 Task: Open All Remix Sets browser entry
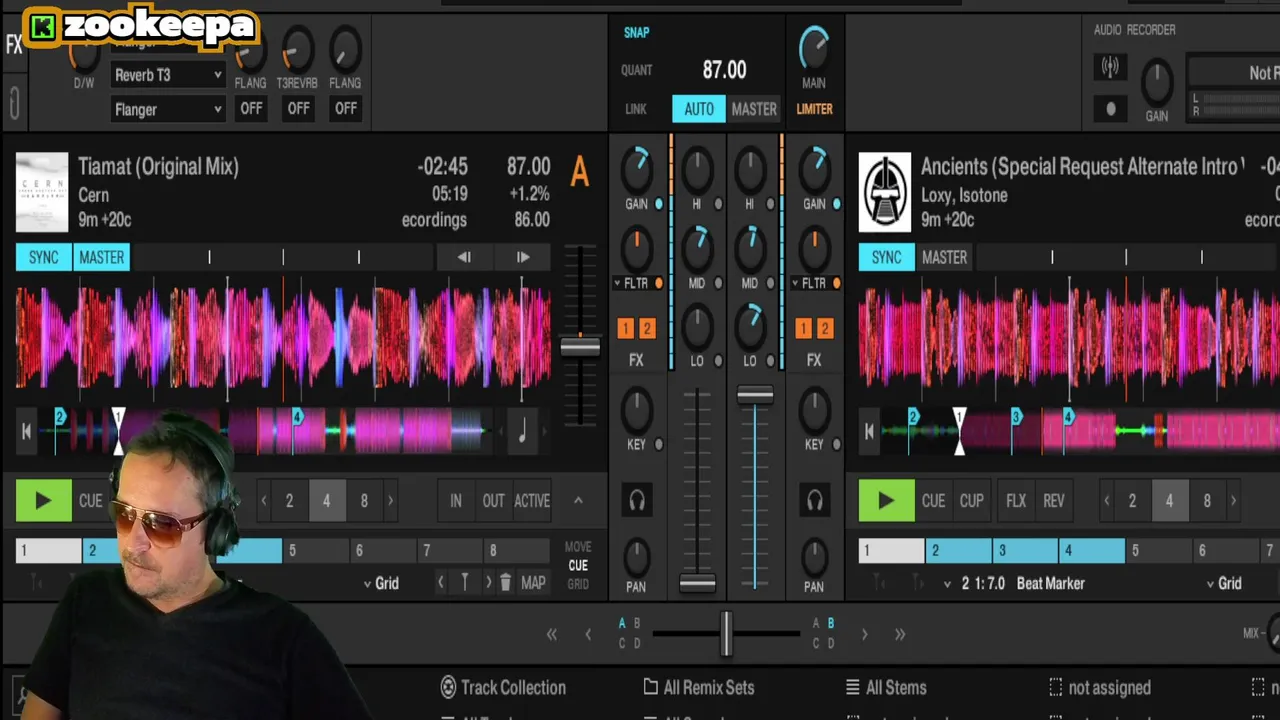(x=699, y=688)
